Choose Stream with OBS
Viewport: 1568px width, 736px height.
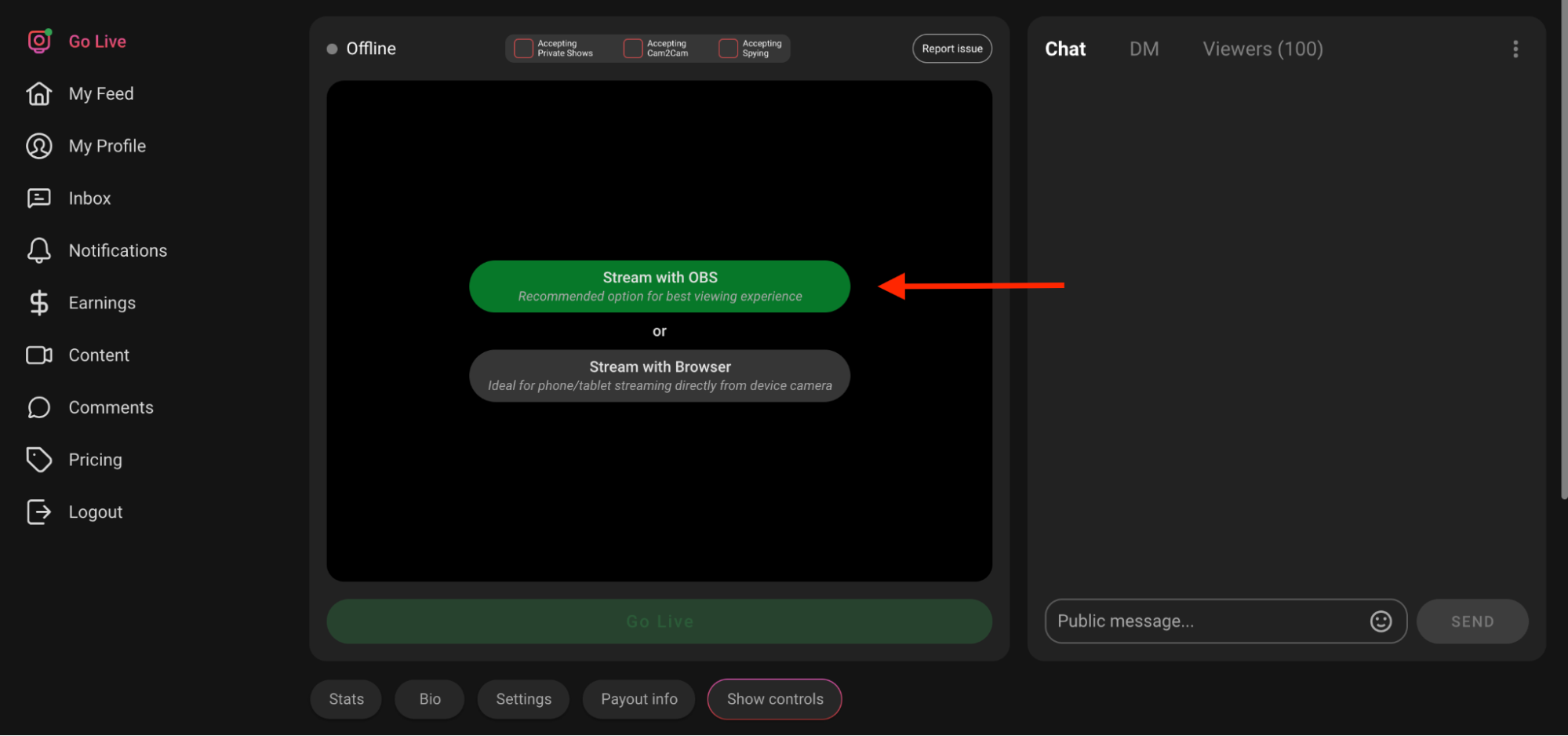point(659,286)
